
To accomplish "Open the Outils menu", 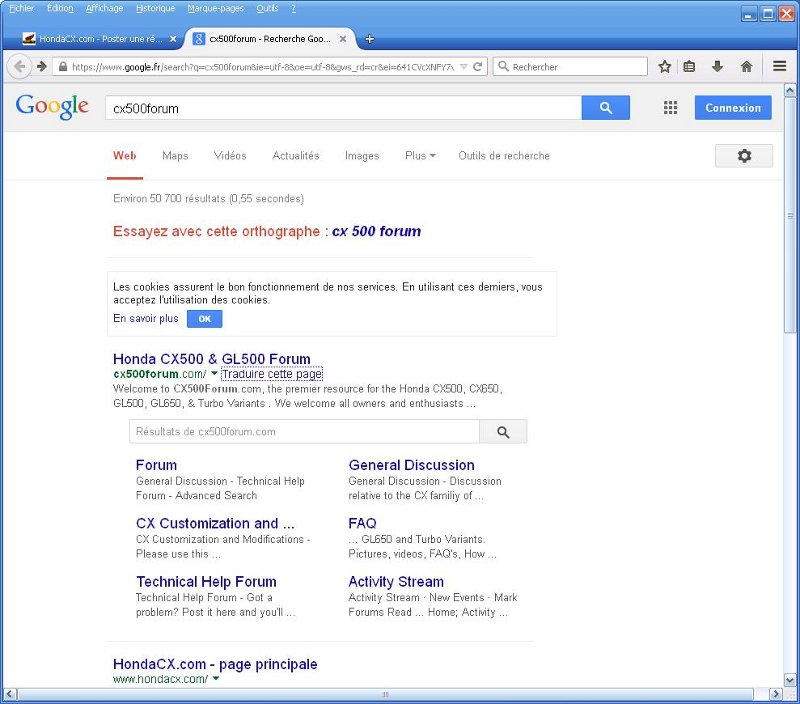I will (267, 8).
